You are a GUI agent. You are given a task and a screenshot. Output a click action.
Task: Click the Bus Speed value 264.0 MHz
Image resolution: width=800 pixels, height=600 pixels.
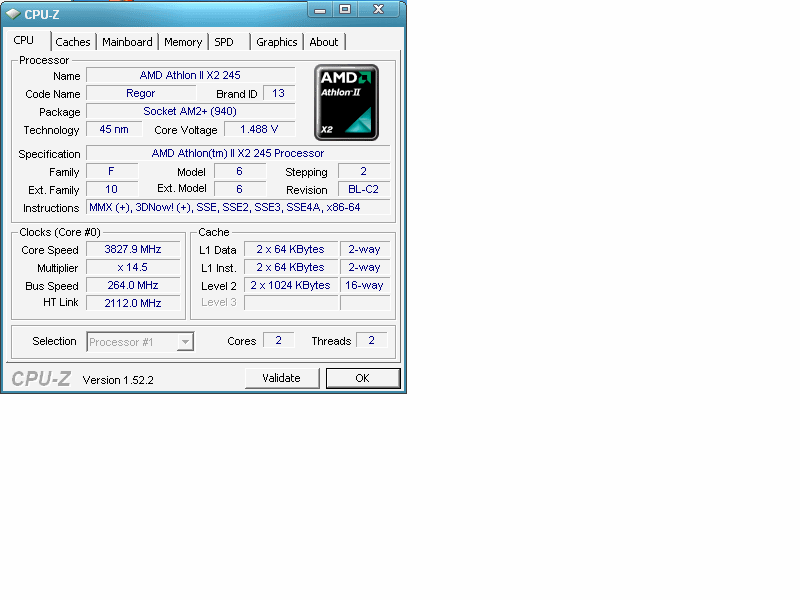tap(133, 285)
